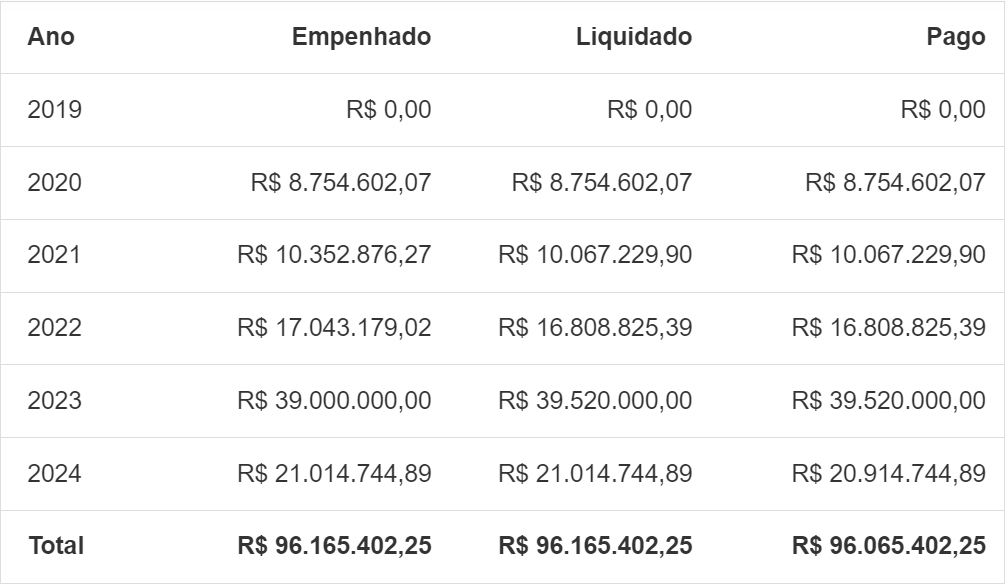The image size is (1008, 586).
Task: Select 2020 Liquidado value R$ 8.754.602,07
Action: (602, 182)
